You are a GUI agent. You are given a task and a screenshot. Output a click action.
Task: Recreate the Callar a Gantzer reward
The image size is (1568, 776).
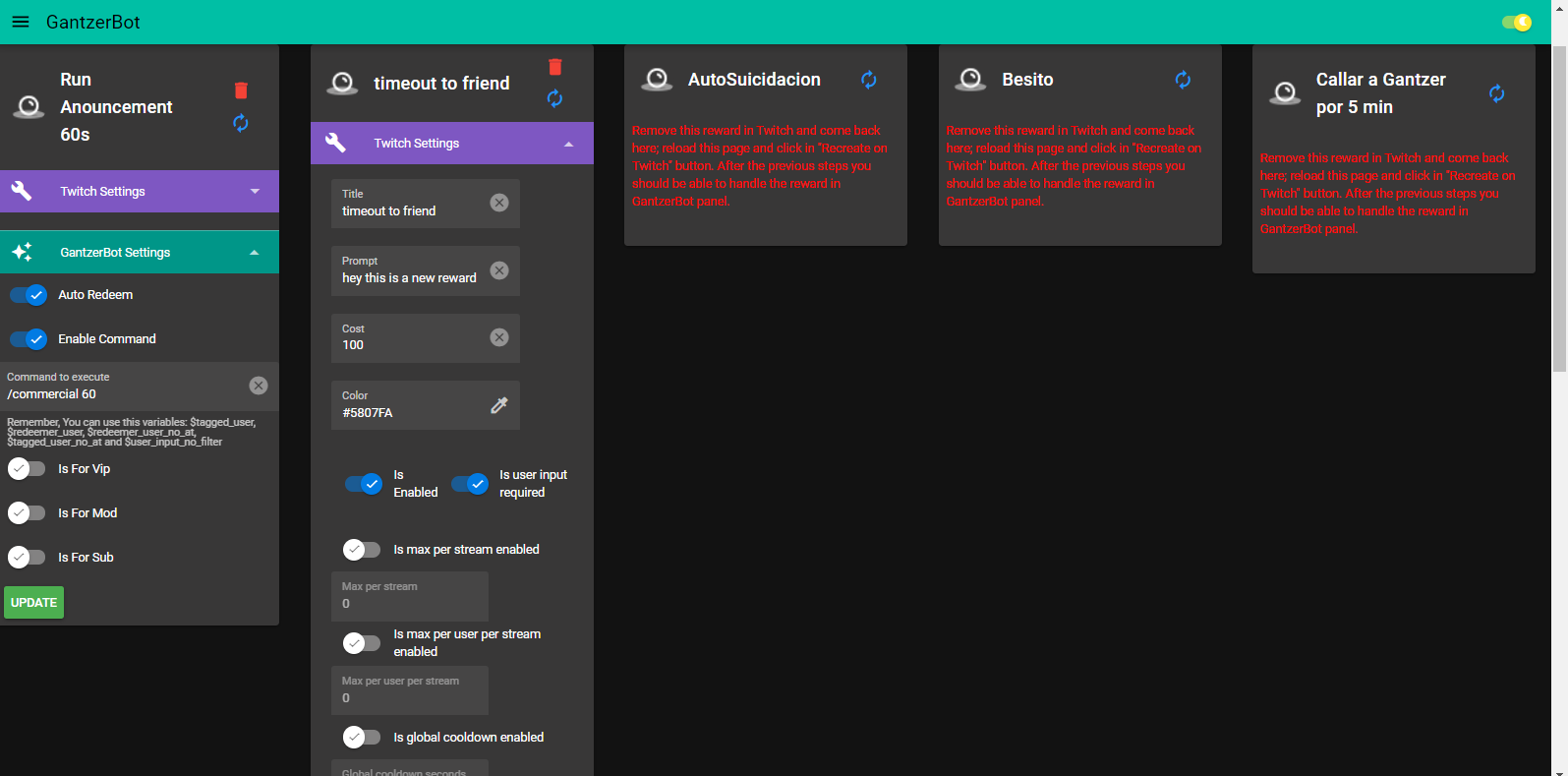[x=1497, y=93]
